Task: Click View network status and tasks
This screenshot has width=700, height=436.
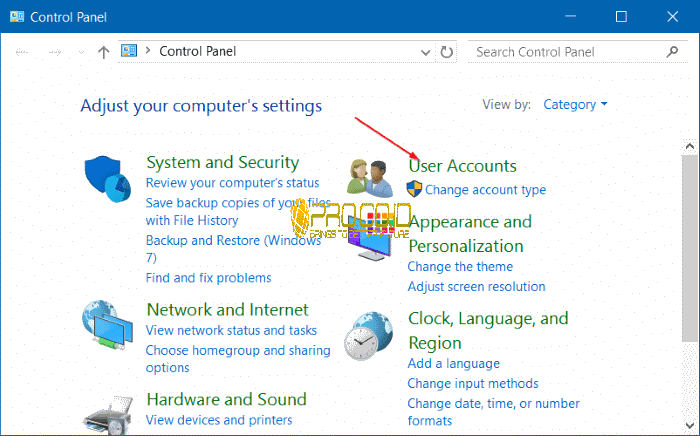Action: tap(231, 330)
